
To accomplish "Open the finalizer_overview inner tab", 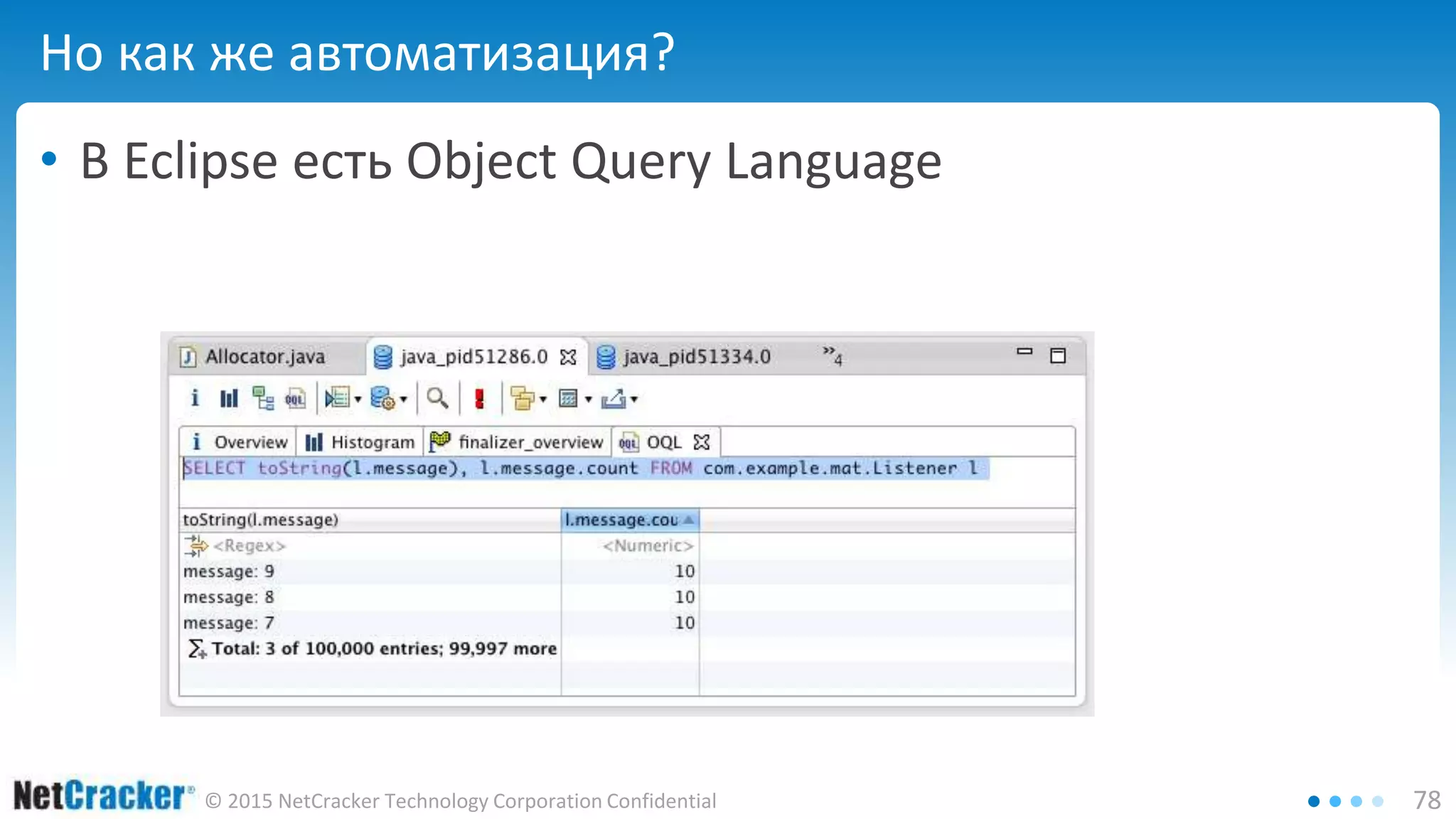I will 518,442.
